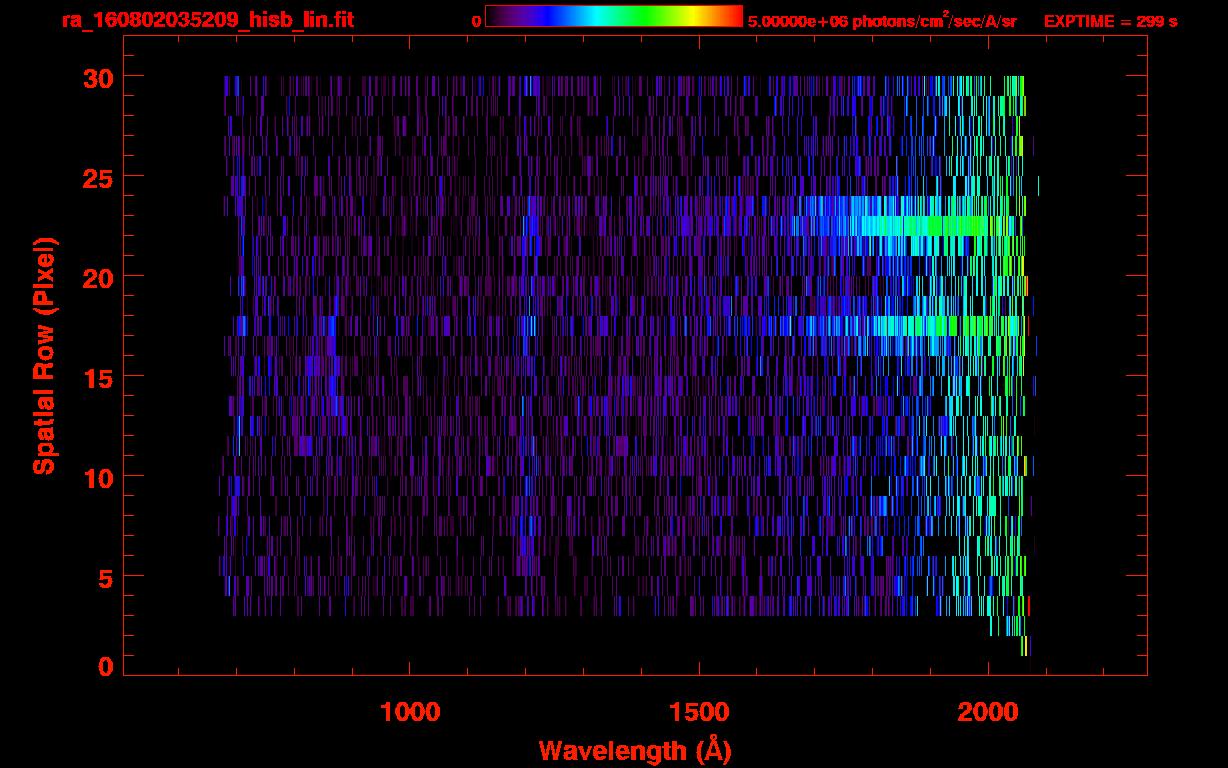Click the Wavelength (Å) axis title
The width and height of the screenshot is (1228, 768).
point(635,750)
